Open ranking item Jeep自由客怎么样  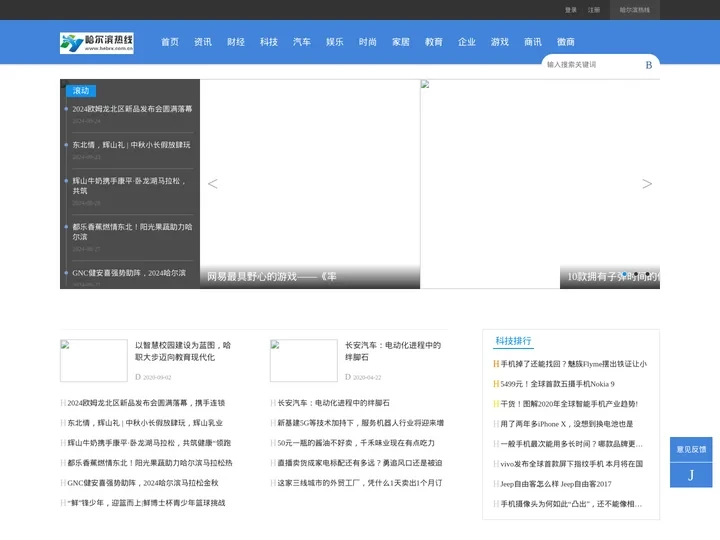coord(556,484)
